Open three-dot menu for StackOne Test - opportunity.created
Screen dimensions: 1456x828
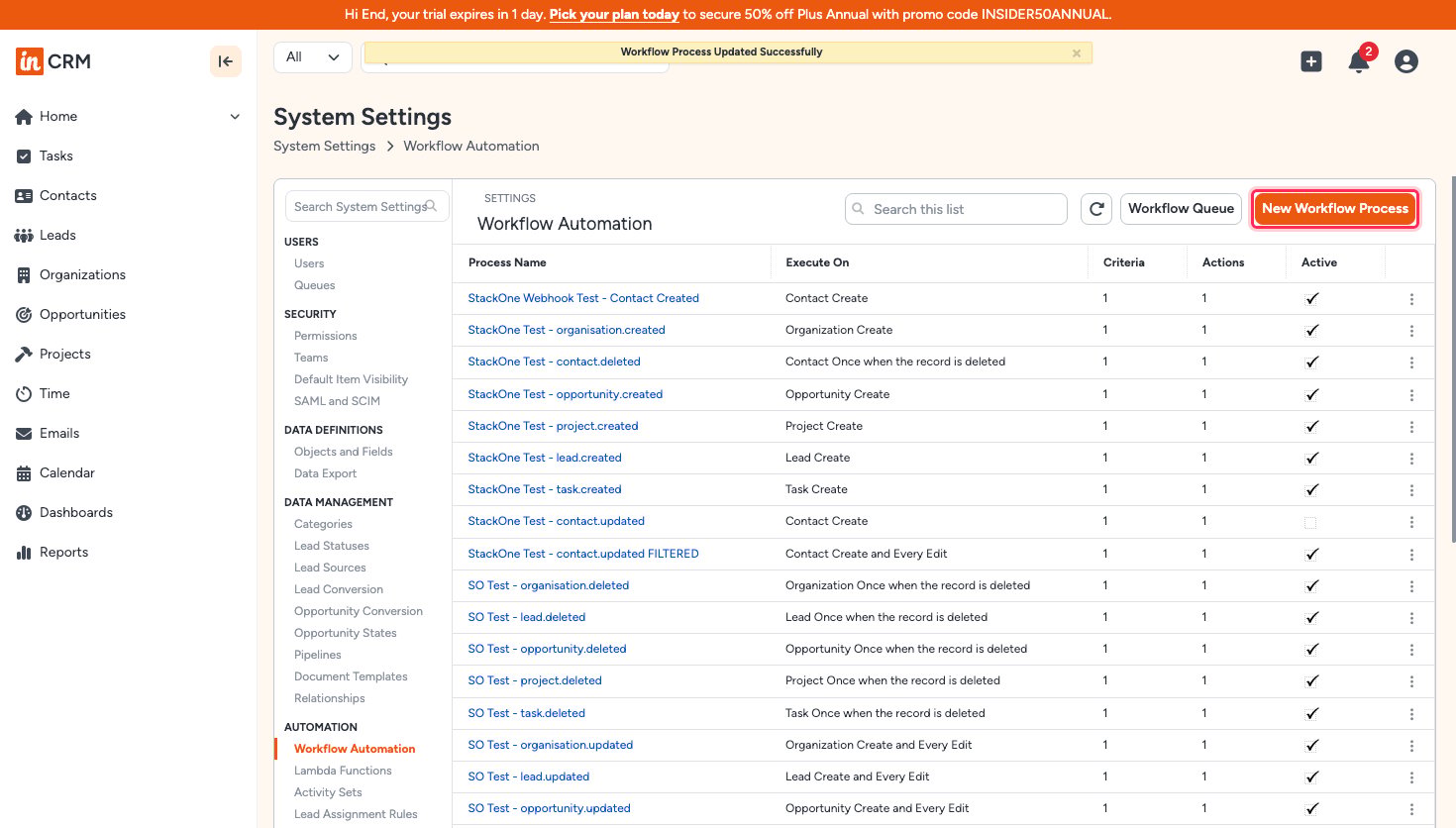tap(1411, 395)
